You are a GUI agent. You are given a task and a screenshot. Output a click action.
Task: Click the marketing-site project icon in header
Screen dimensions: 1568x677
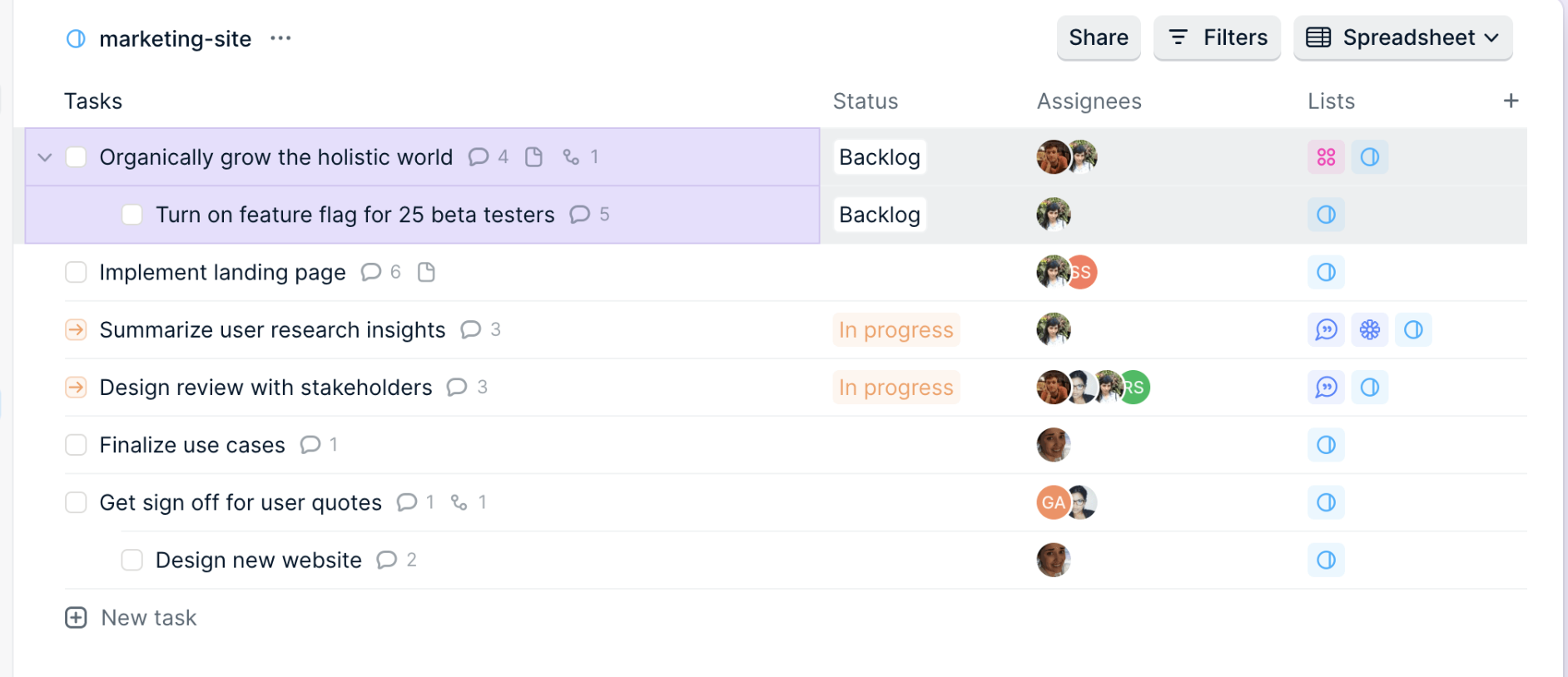(x=76, y=39)
